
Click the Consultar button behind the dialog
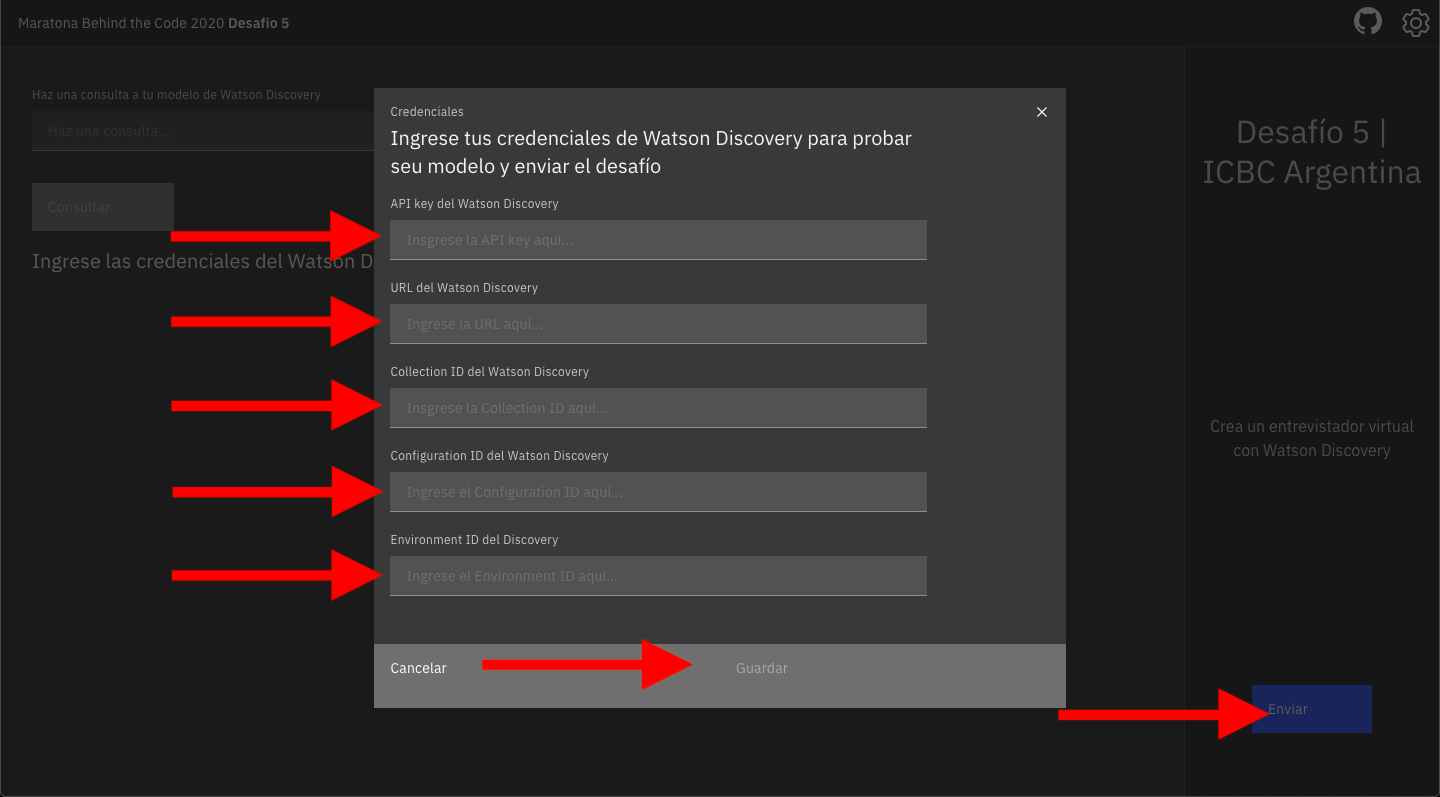coord(103,207)
